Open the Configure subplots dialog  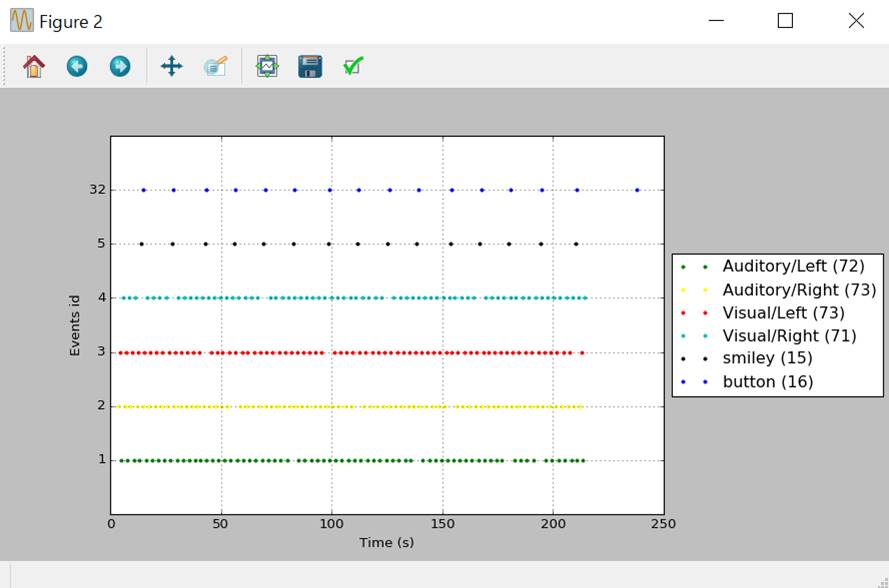pos(267,67)
